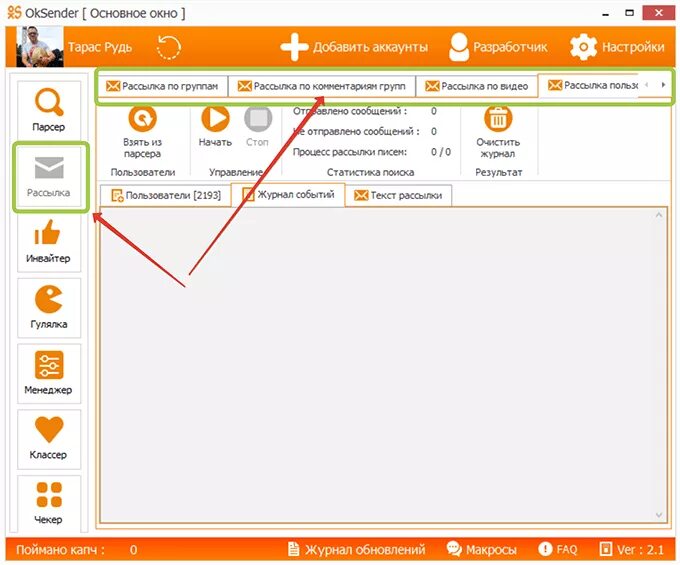The width and height of the screenshot is (680, 565).
Task: Click the refresh accounts circular arrow
Action: tap(169, 47)
